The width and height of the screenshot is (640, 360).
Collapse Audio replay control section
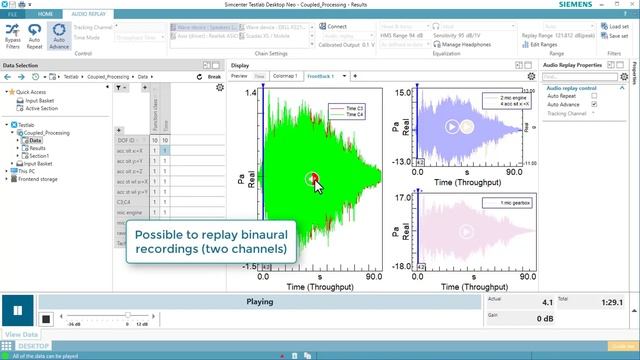pos(622,88)
